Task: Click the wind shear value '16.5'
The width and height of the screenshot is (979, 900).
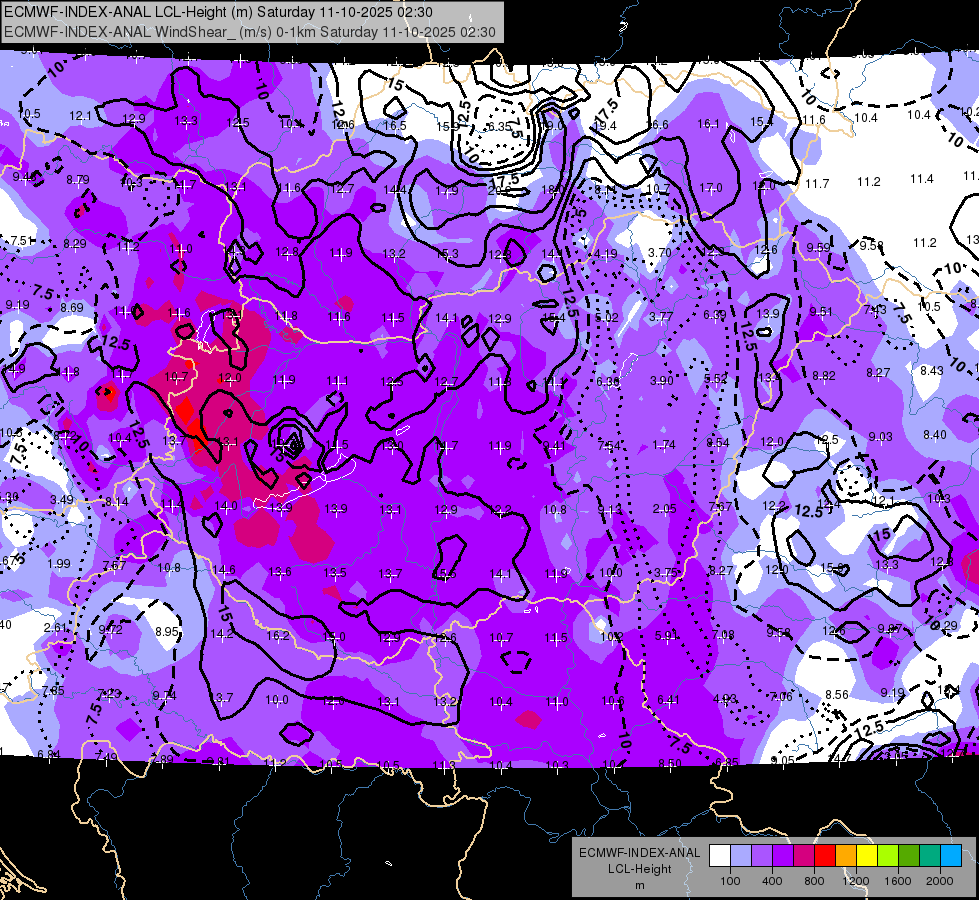Action: [x=395, y=126]
